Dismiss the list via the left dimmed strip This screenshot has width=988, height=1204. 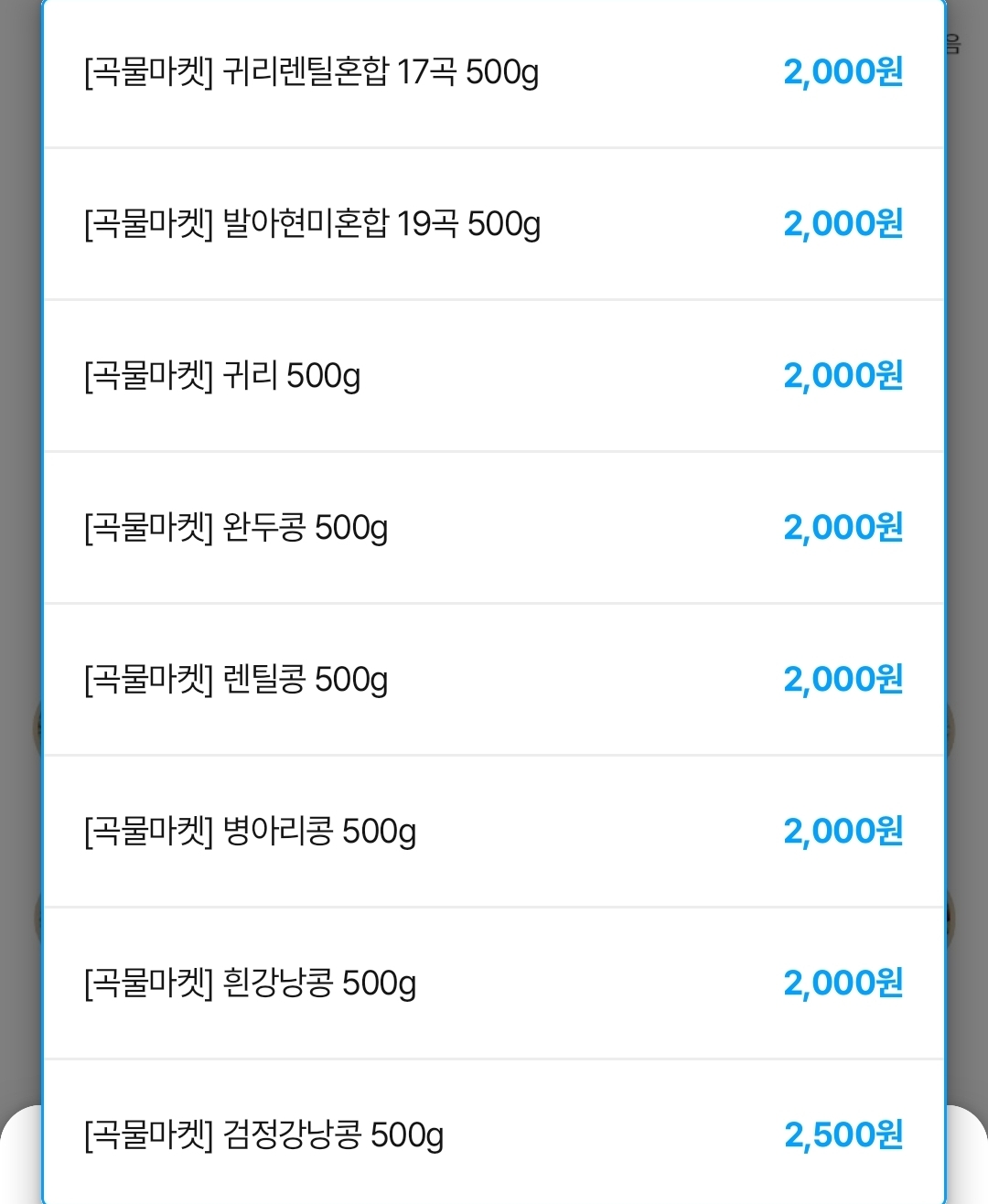(19, 457)
